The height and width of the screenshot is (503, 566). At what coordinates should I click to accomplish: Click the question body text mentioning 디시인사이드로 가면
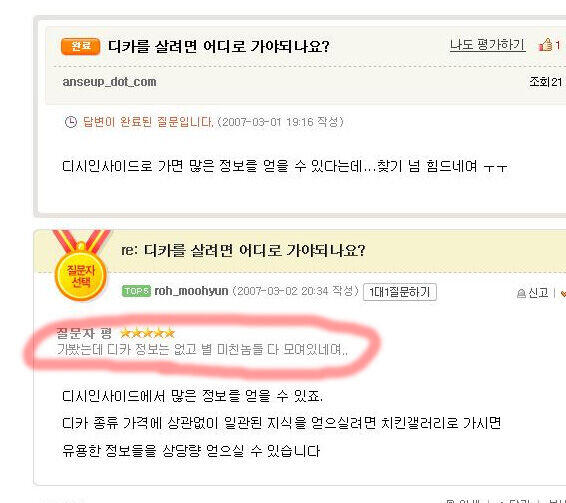click(x=285, y=166)
